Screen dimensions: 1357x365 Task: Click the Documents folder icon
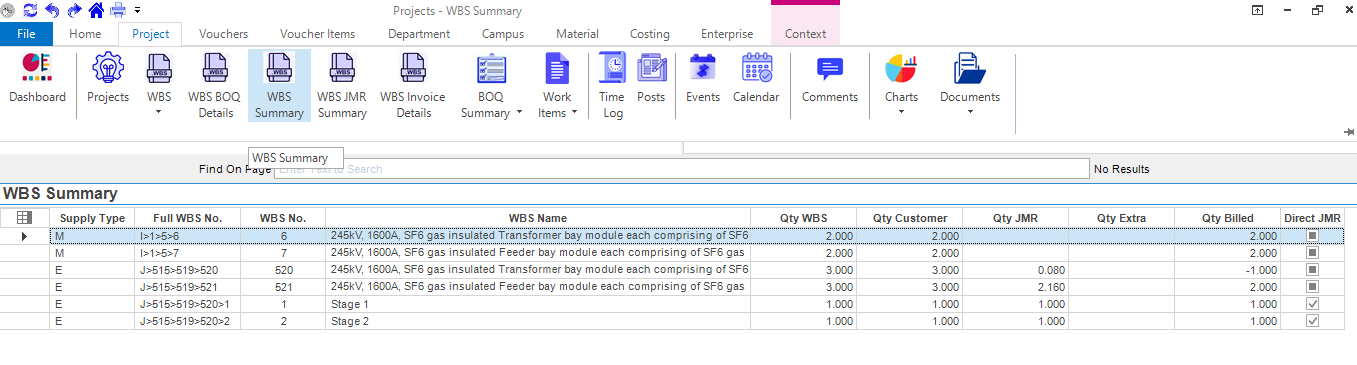970,69
